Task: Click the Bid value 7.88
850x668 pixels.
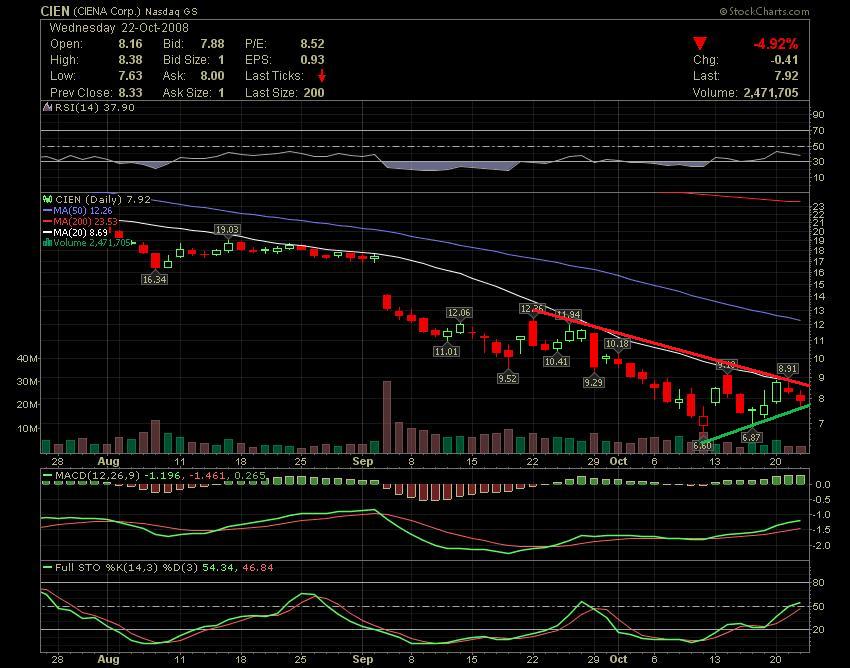Action: (x=212, y=44)
